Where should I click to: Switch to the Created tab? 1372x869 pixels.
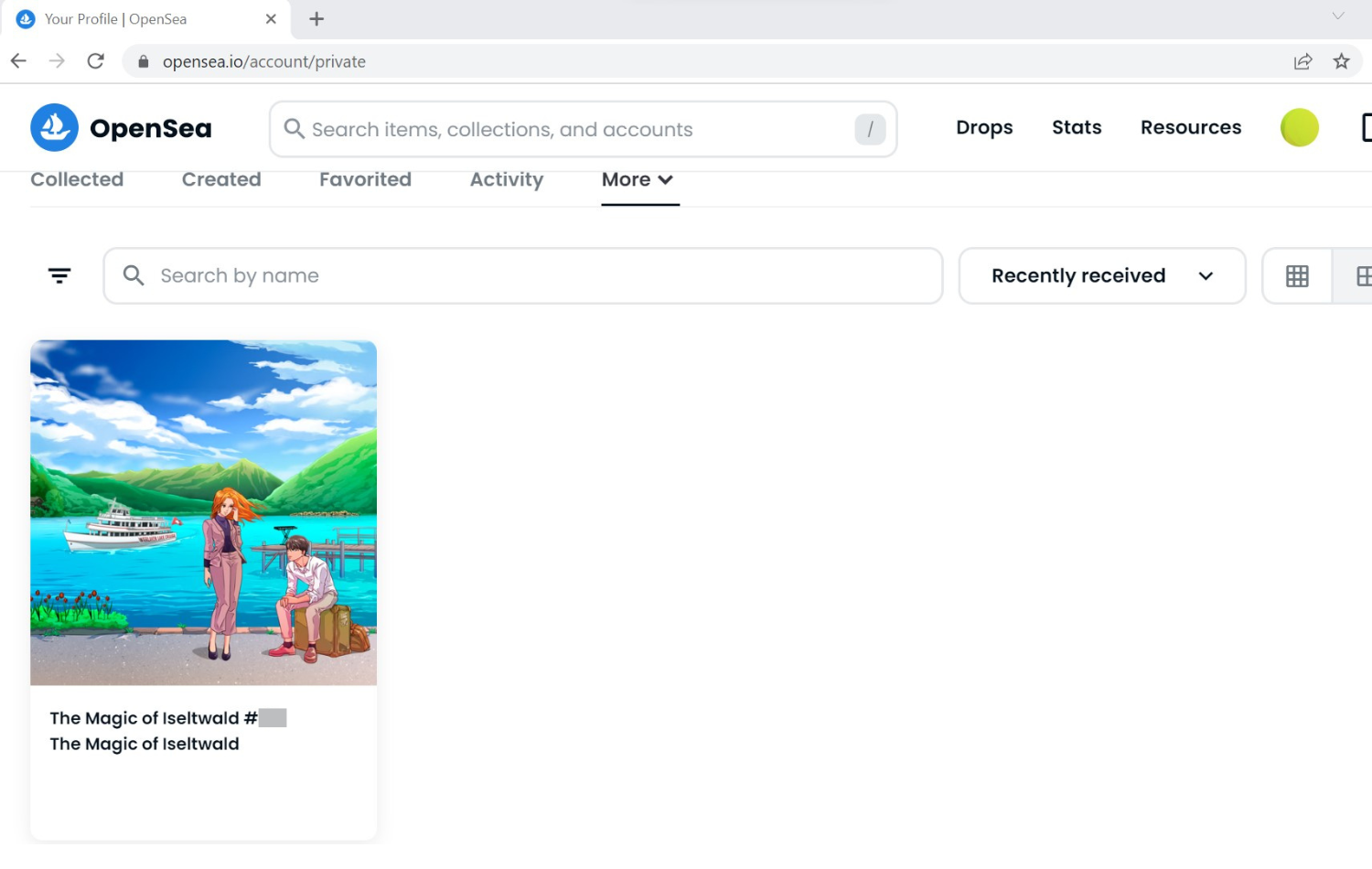coord(221,180)
